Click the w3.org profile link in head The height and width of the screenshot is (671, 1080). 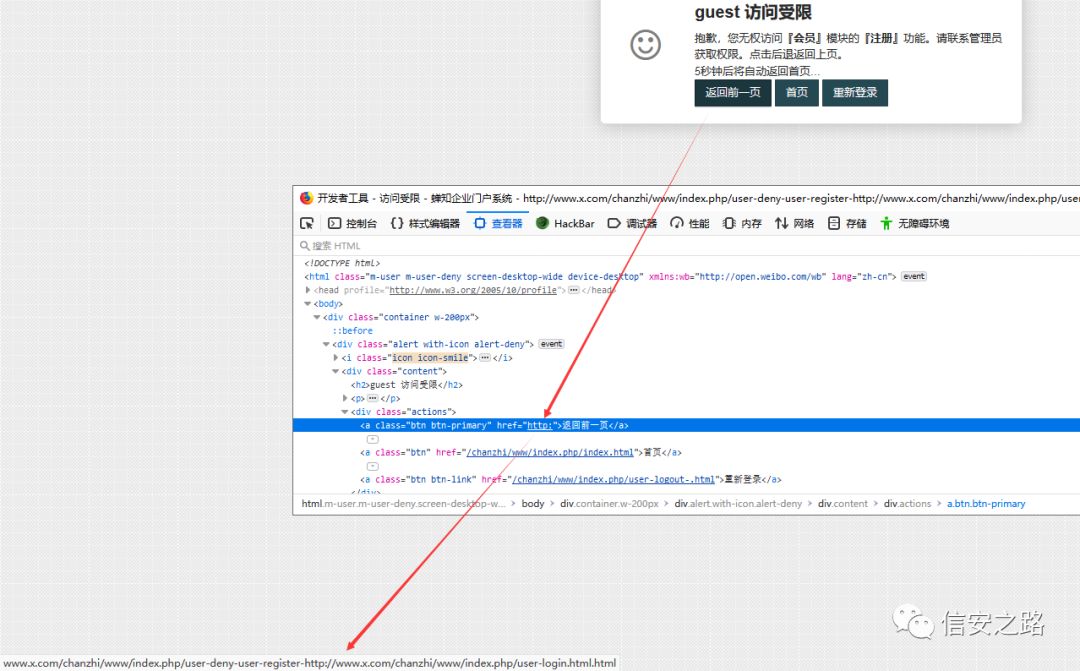(473, 290)
